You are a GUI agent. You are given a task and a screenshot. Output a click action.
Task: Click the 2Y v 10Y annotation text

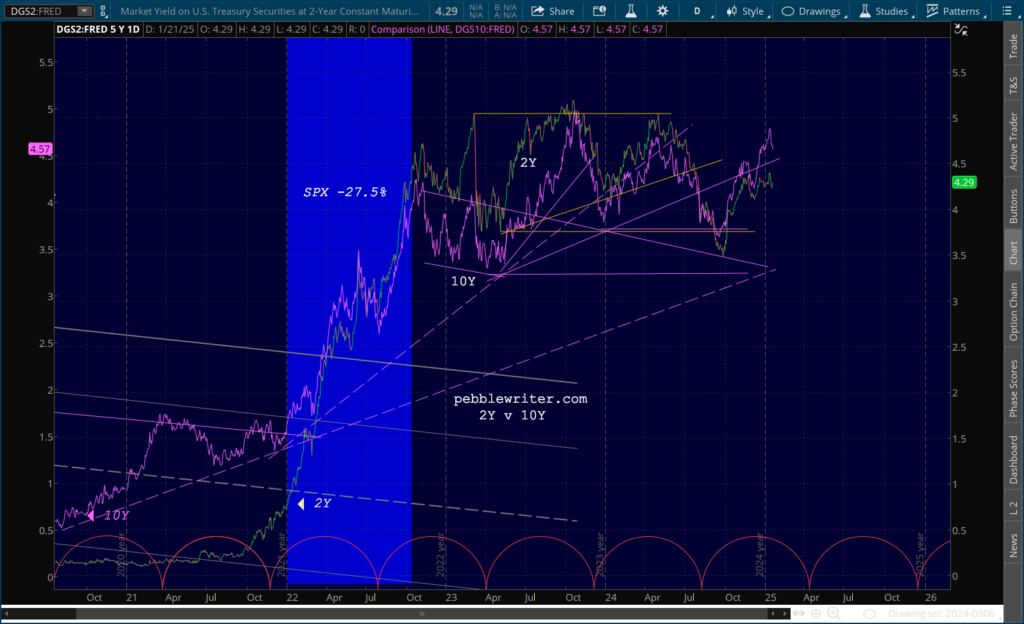coord(512,415)
